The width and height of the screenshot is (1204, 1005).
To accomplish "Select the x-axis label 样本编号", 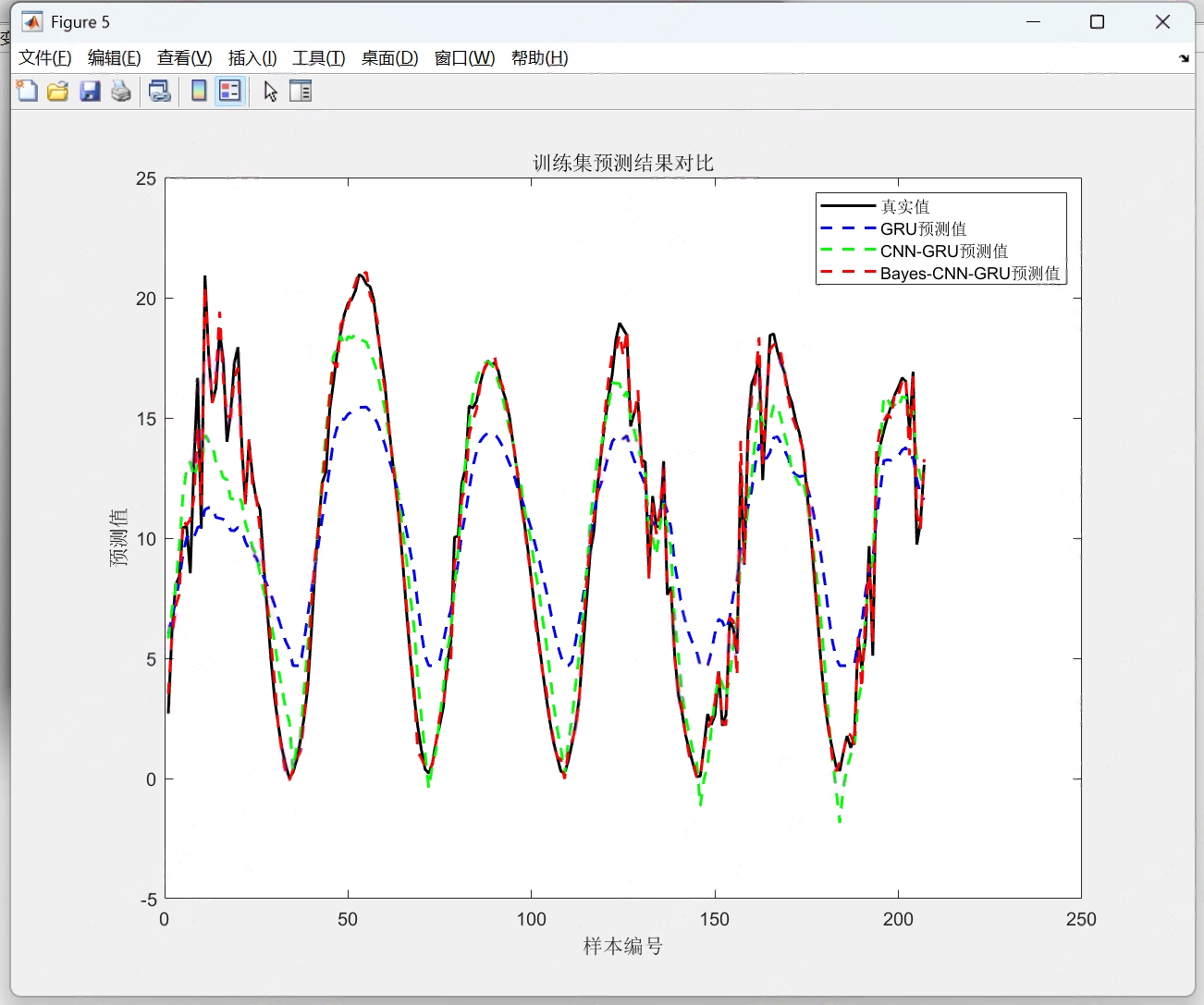I will 623,946.
